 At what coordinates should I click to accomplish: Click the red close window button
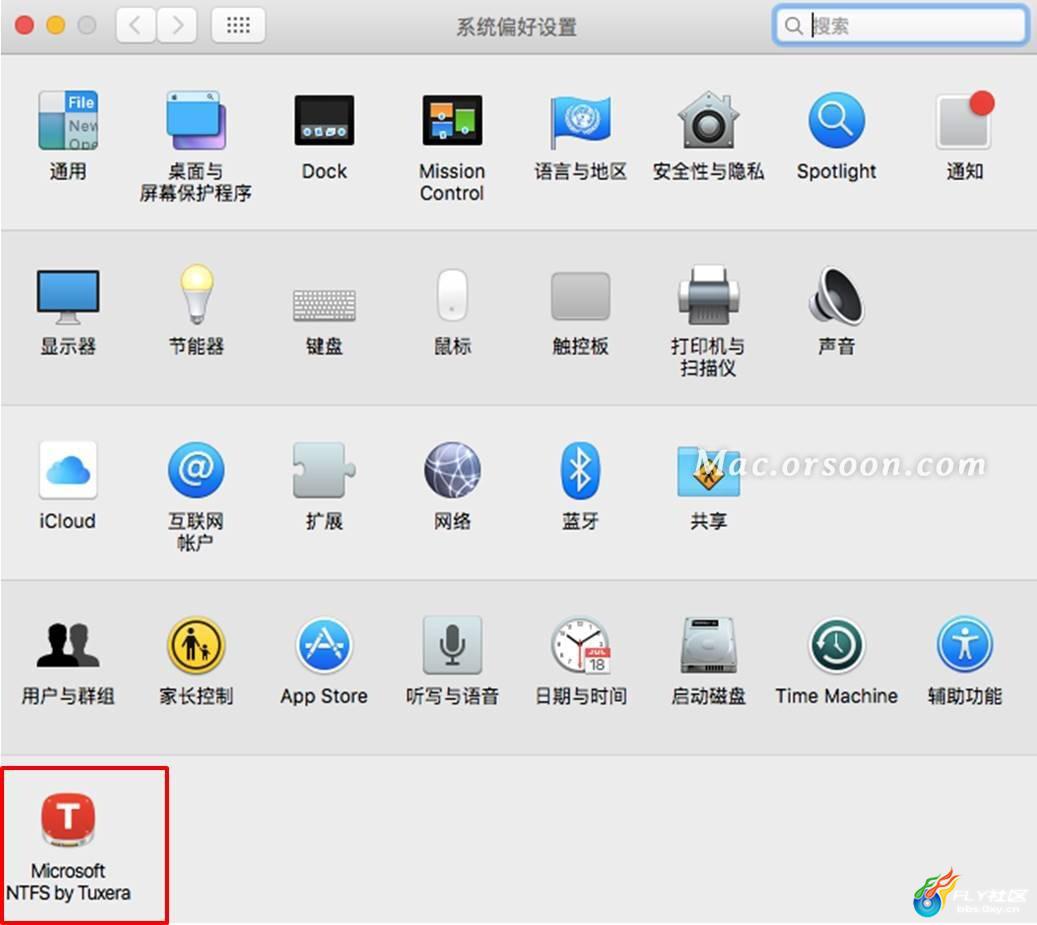[x=24, y=26]
